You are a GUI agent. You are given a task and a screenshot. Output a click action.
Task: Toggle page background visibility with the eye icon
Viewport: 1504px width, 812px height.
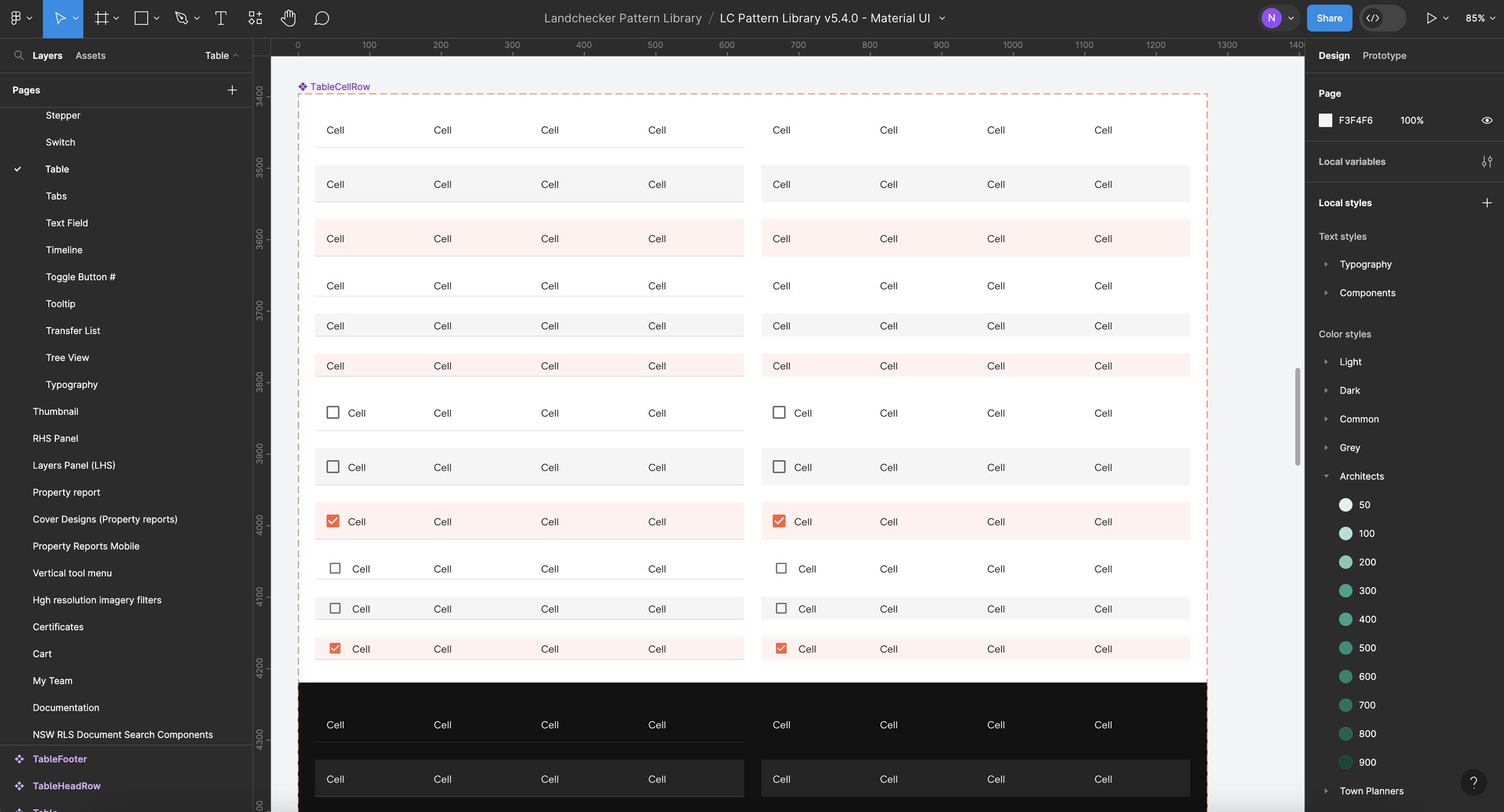(x=1487, y=120)
